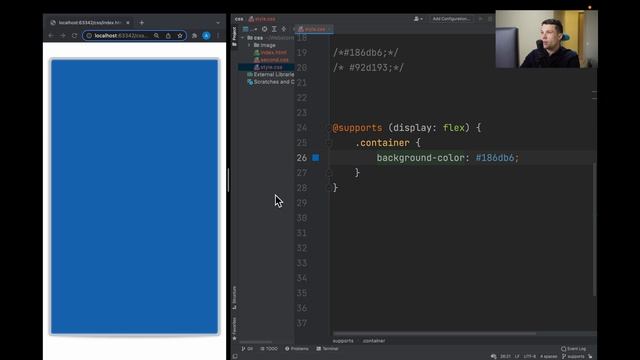Open the Git tool window

247,349
